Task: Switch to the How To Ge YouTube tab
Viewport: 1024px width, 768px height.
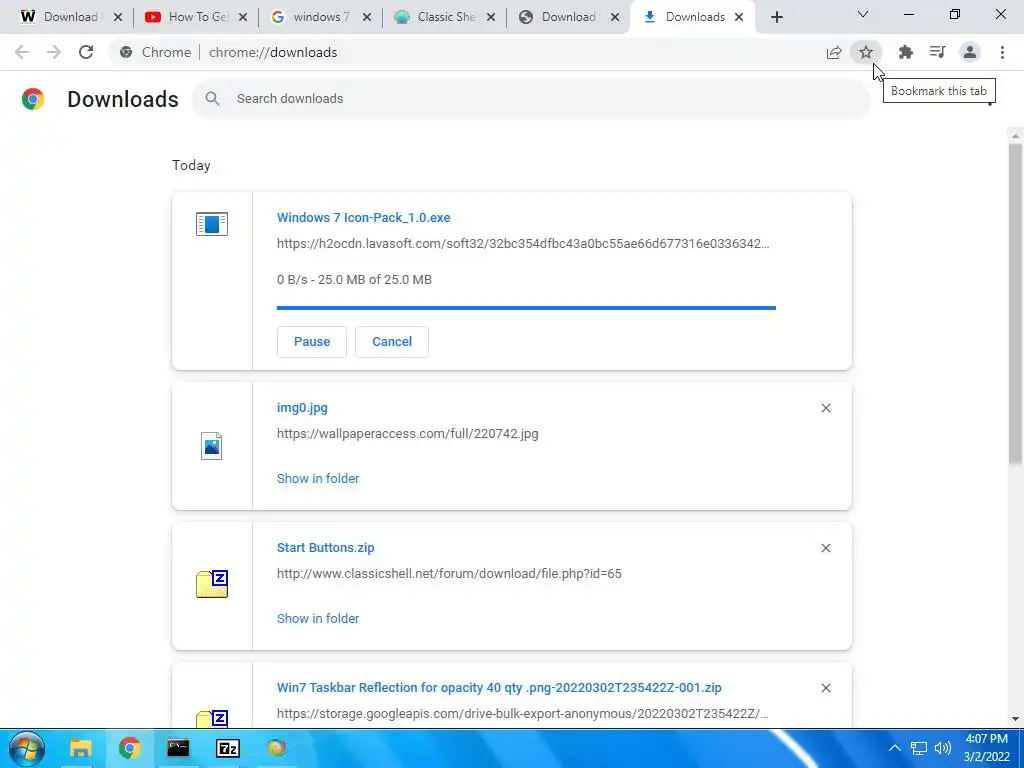Action: tap(196, 17)
